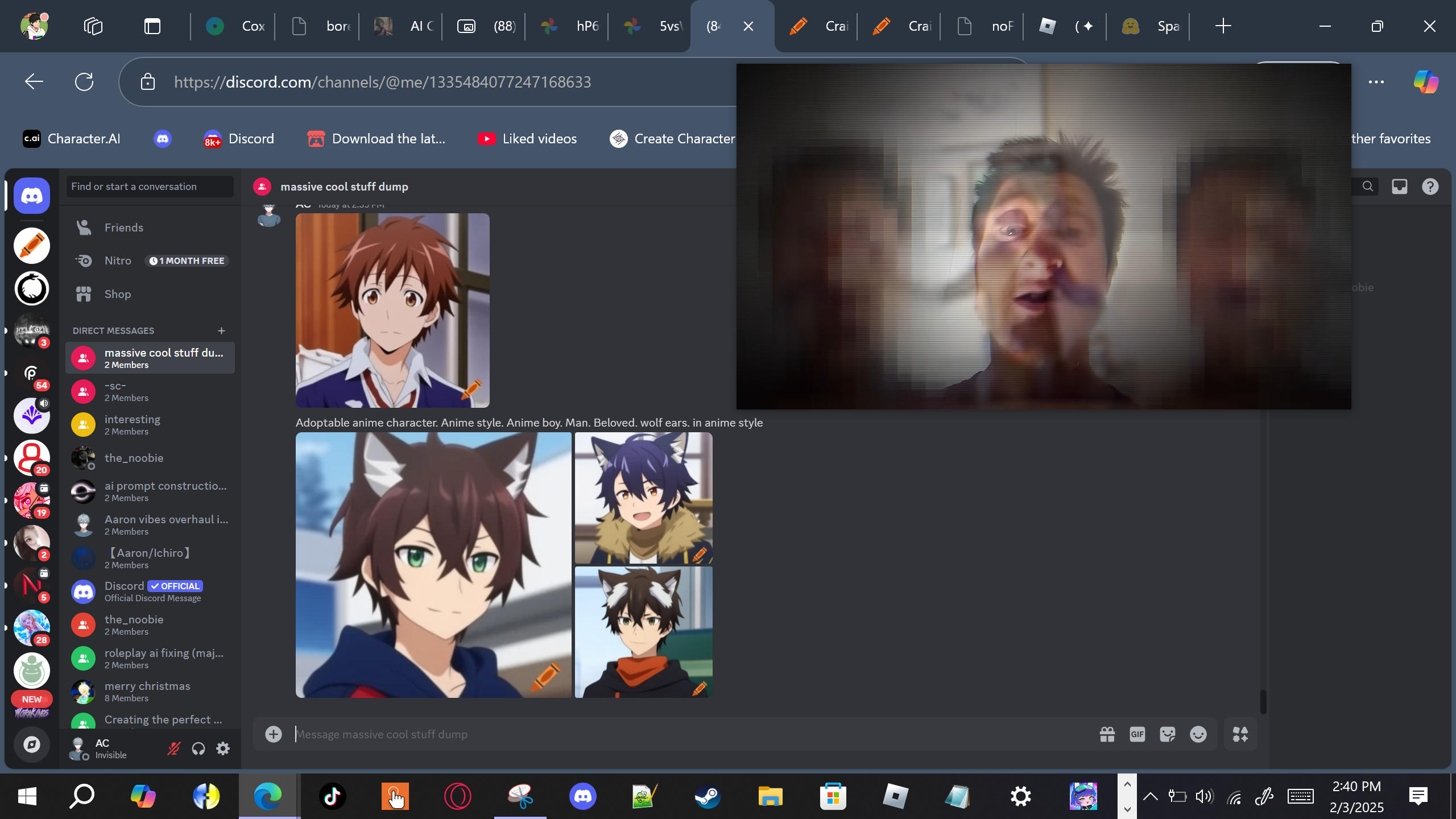This screenshot has width=1456, height=819.
Task: Click the message input for massive cool stuff dump
Action: (694, 734)
